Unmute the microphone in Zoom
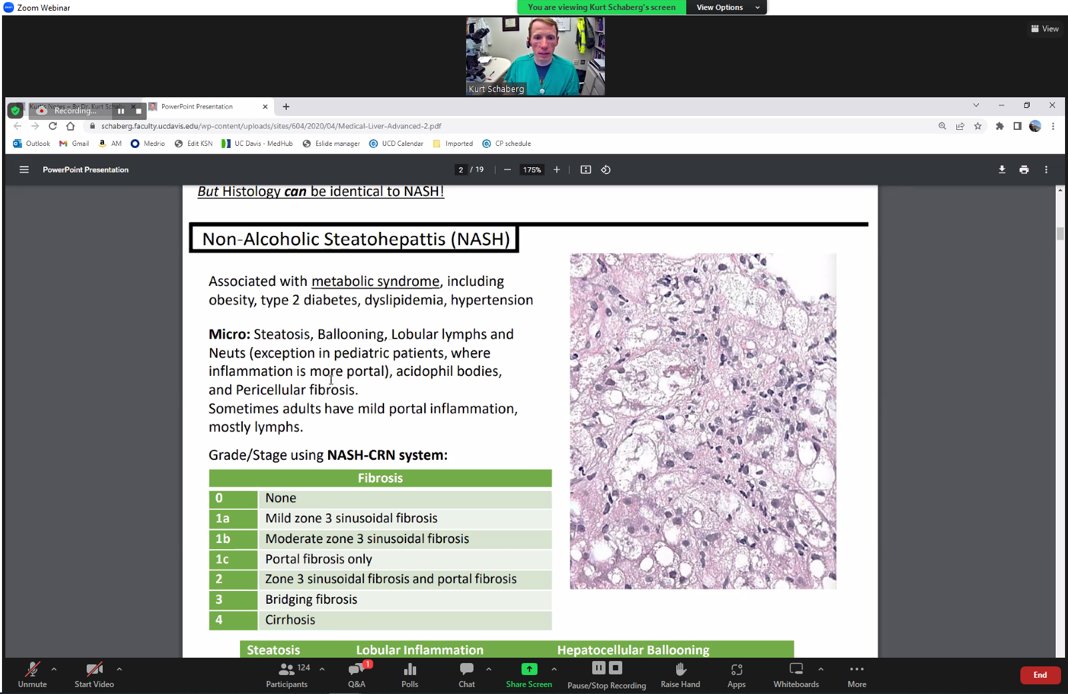Image resolution: width=1068 pixels, height=694 pixels. pyautogui.click(x=32, y=675)
